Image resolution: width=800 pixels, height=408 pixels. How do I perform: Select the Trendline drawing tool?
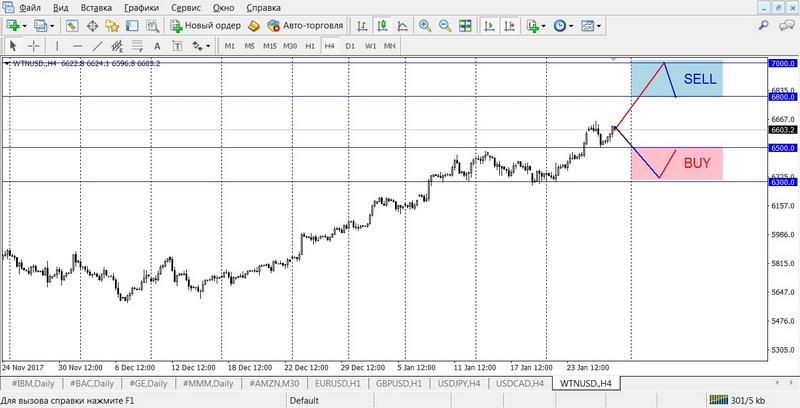[x=98, y=46]
